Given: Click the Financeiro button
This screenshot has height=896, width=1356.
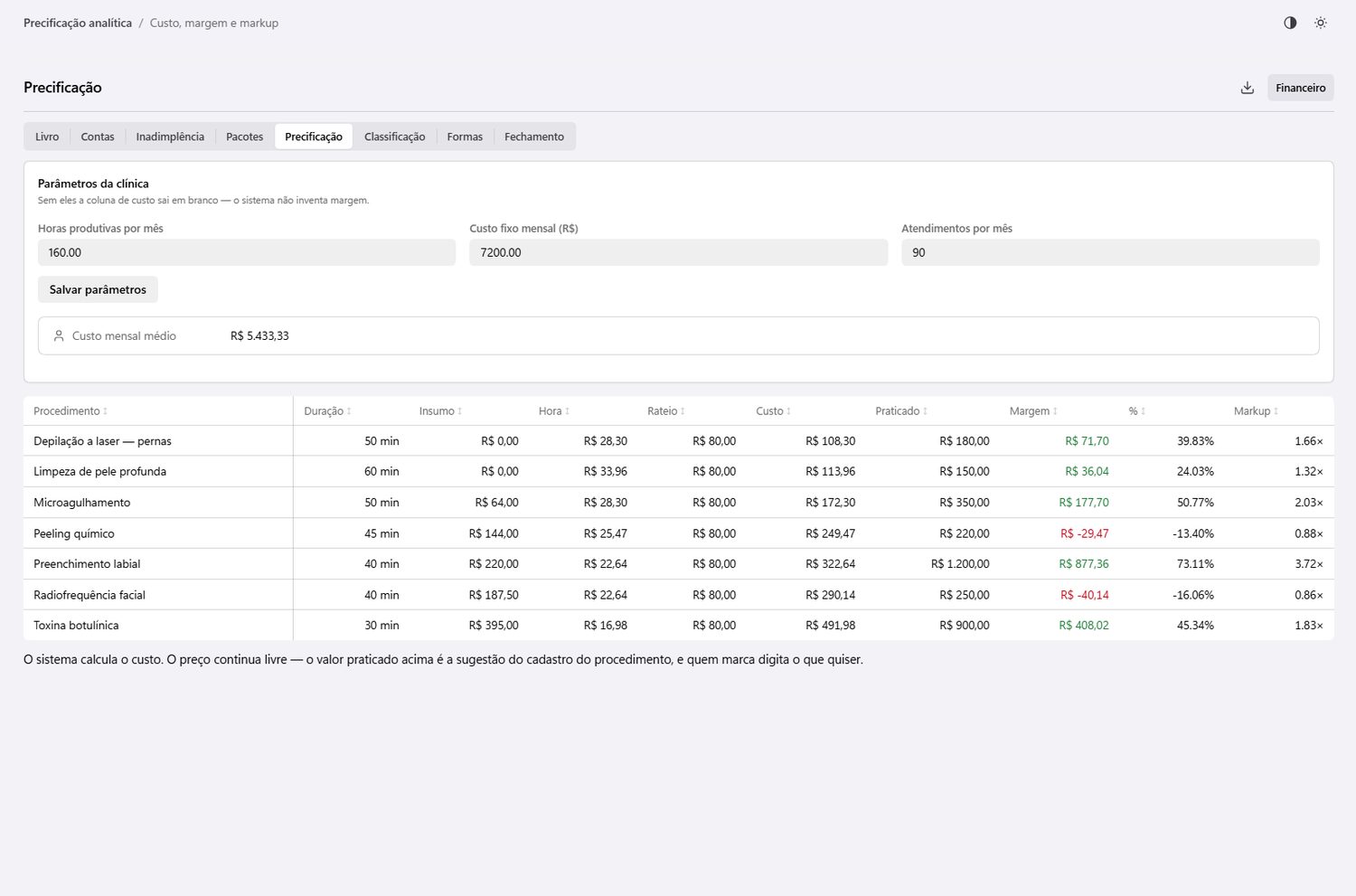Looking at the screenshot, I should 1300,88.
